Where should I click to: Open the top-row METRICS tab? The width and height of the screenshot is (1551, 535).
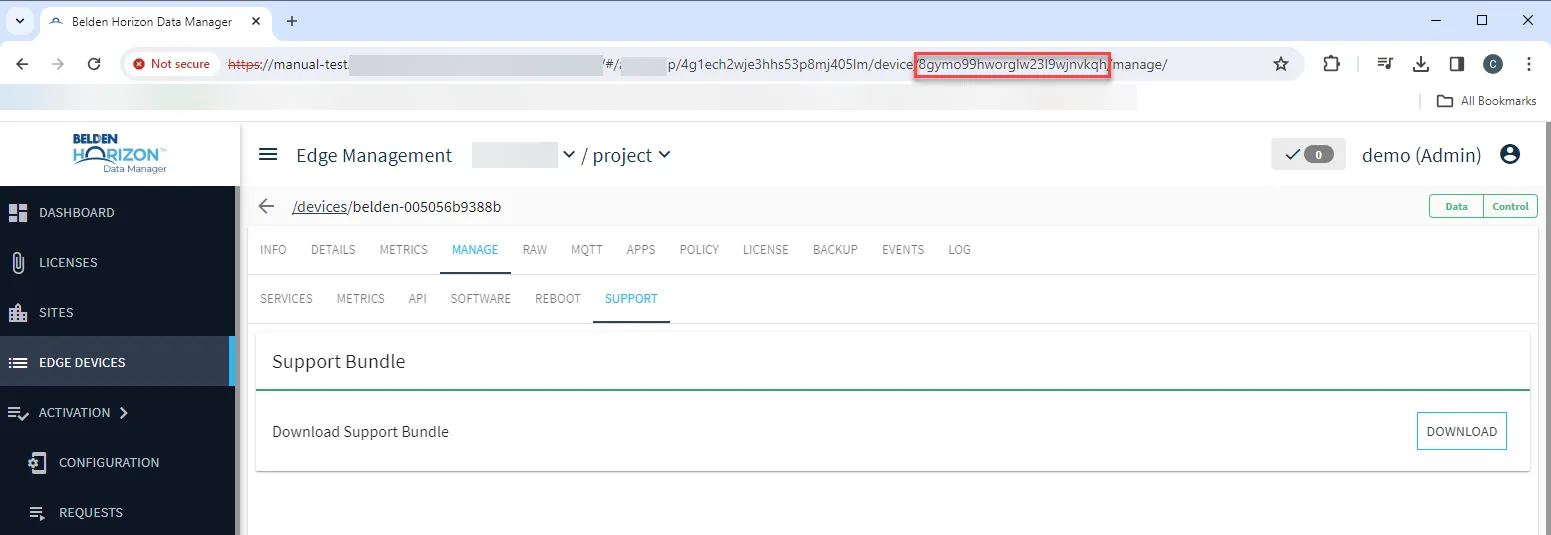click(x=404, y=250)
